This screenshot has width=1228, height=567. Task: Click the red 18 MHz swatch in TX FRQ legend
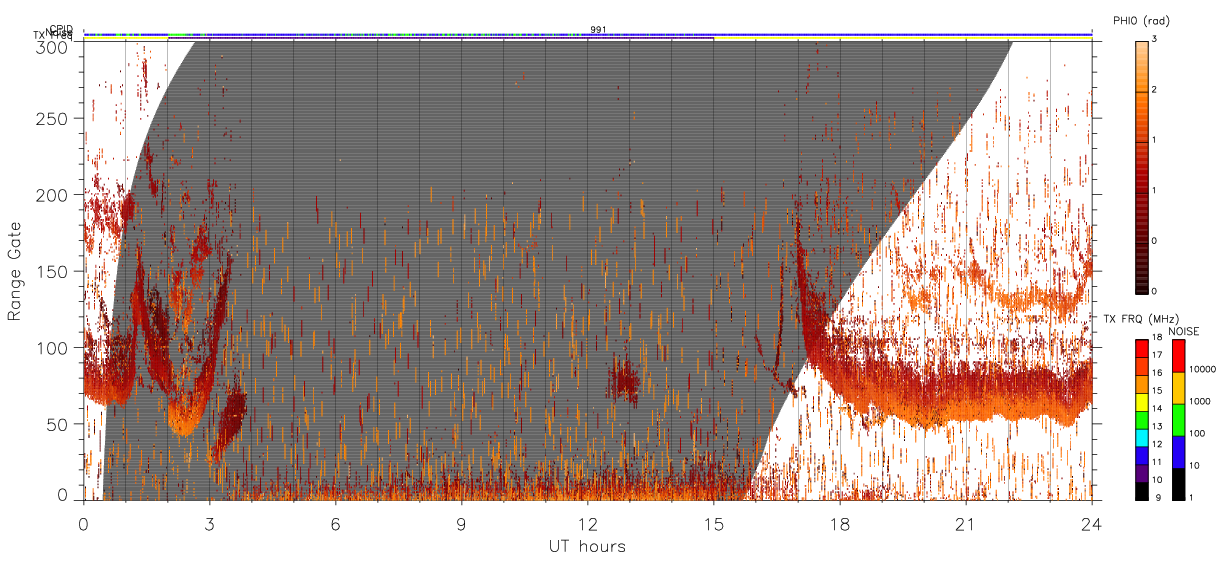click(1141, 347)
